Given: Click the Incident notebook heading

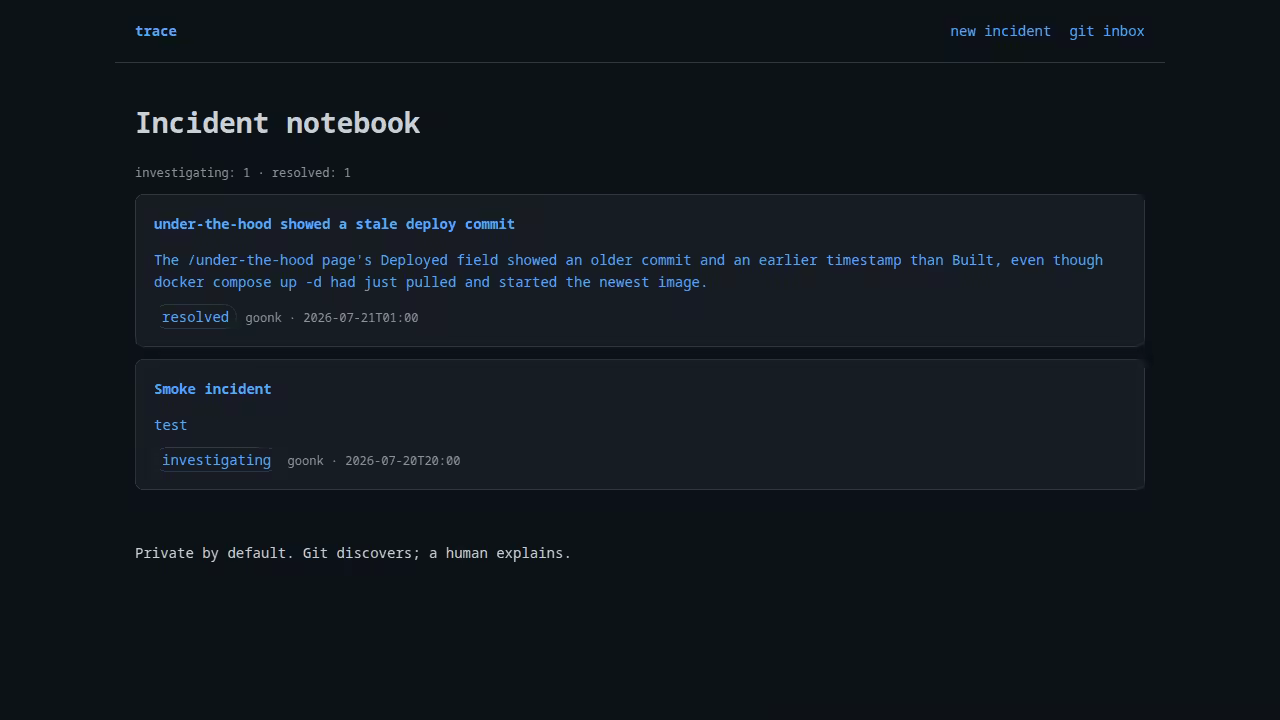Looking at the screenshot, I should point(278,123).
